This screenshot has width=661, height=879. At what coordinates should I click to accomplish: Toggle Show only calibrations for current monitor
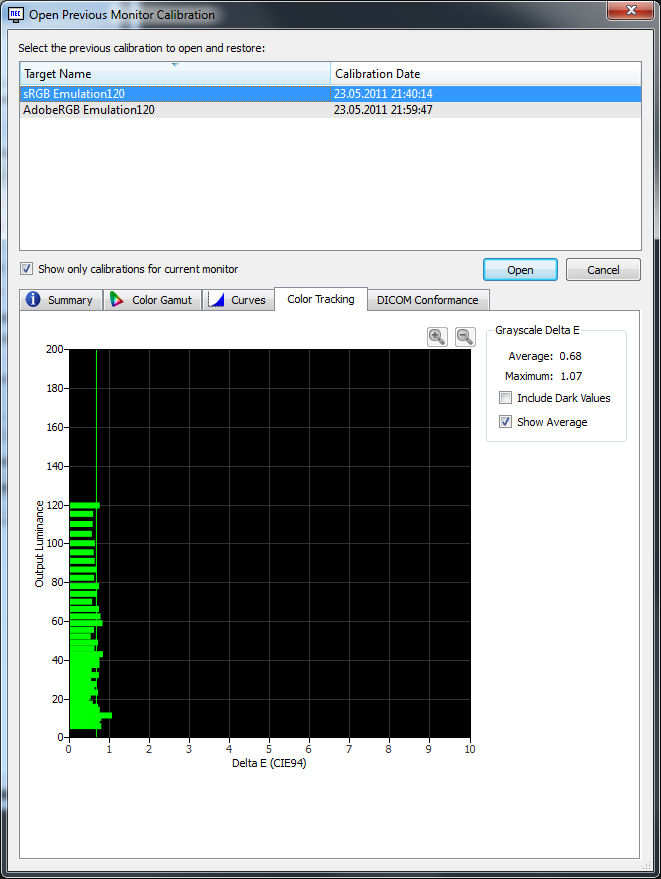point(27,269)
